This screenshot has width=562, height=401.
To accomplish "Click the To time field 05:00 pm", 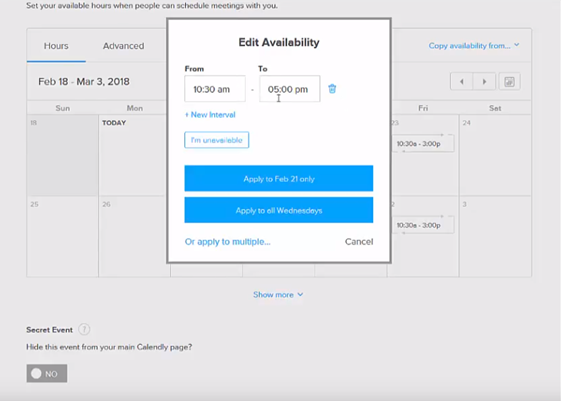I will point(290,89).
